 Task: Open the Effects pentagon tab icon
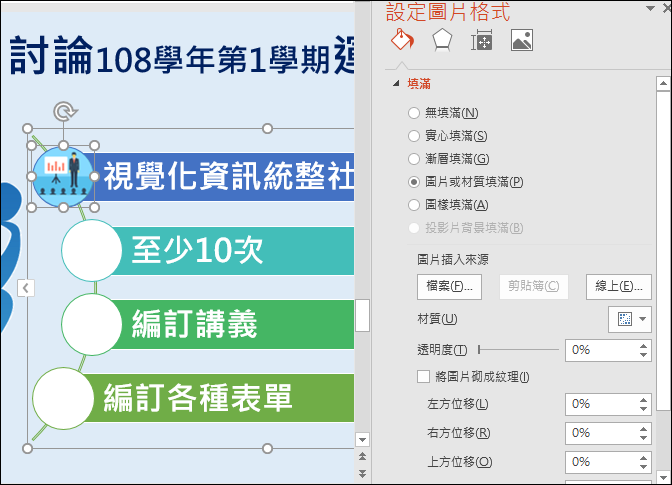tap(442, 40)
